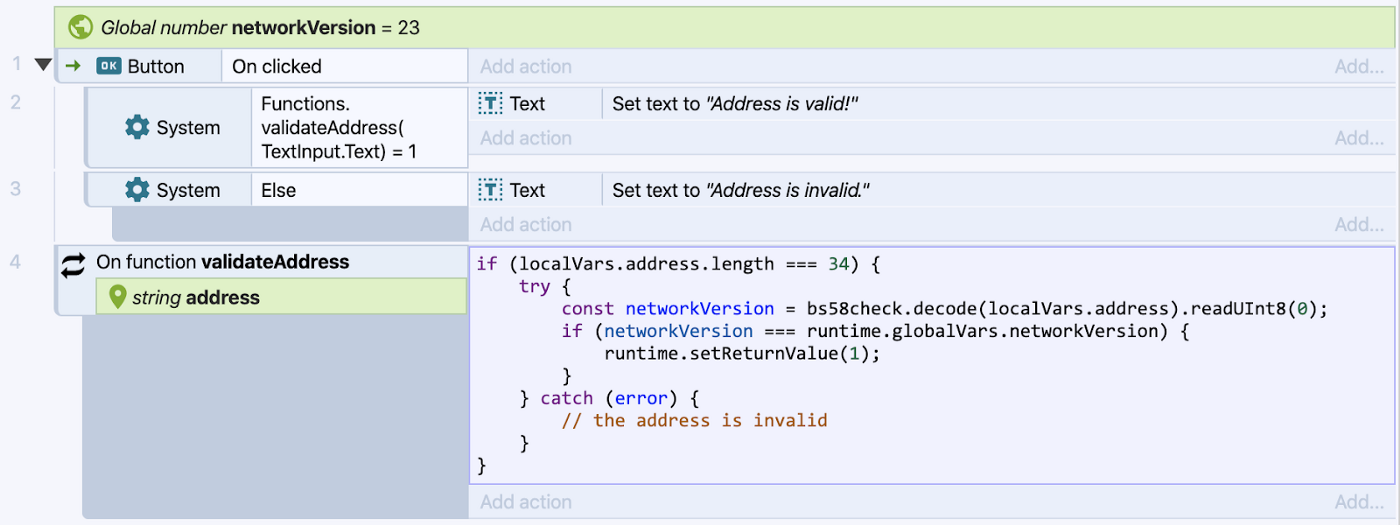Open the Add... menu under the valid-address action
Image resolution: width=1400 pixels, height=525 pixels.
tap(1359, 138)
